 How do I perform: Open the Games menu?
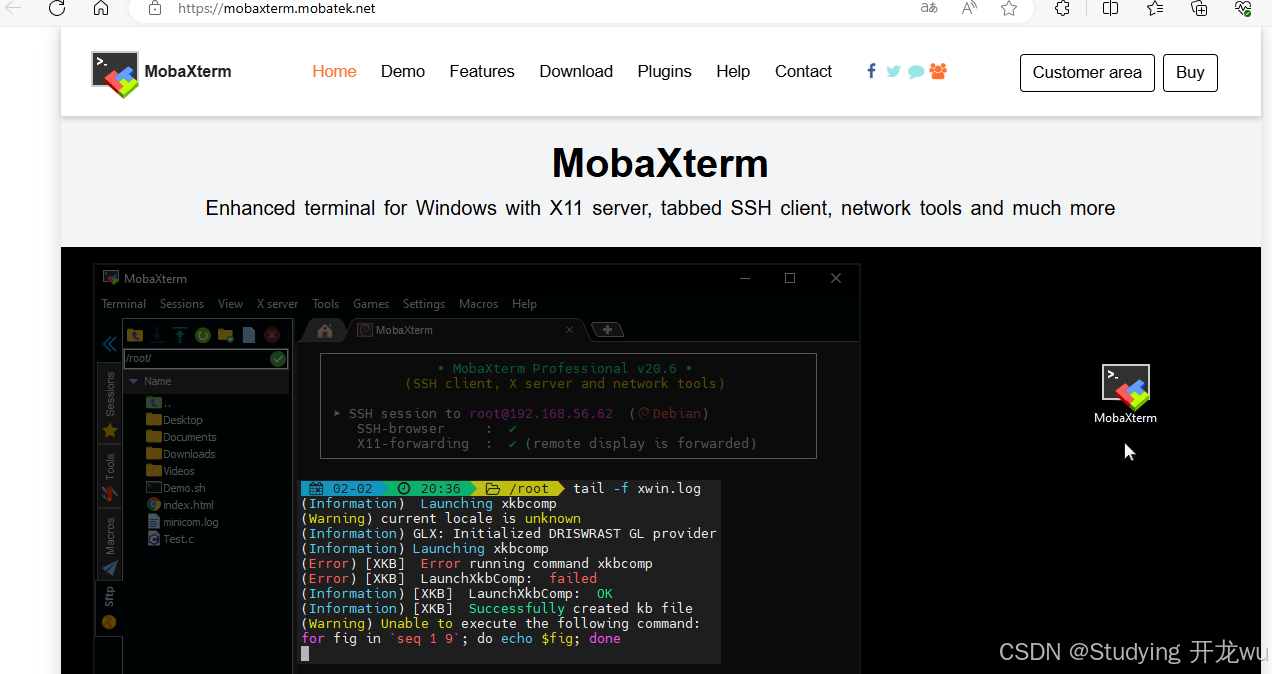(371, 304)
